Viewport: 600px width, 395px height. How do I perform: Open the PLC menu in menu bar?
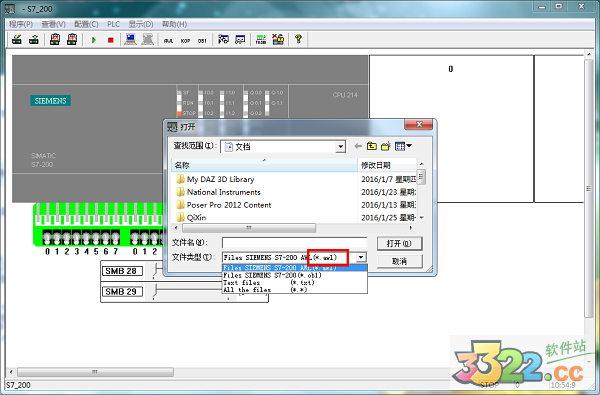[113, 24]
